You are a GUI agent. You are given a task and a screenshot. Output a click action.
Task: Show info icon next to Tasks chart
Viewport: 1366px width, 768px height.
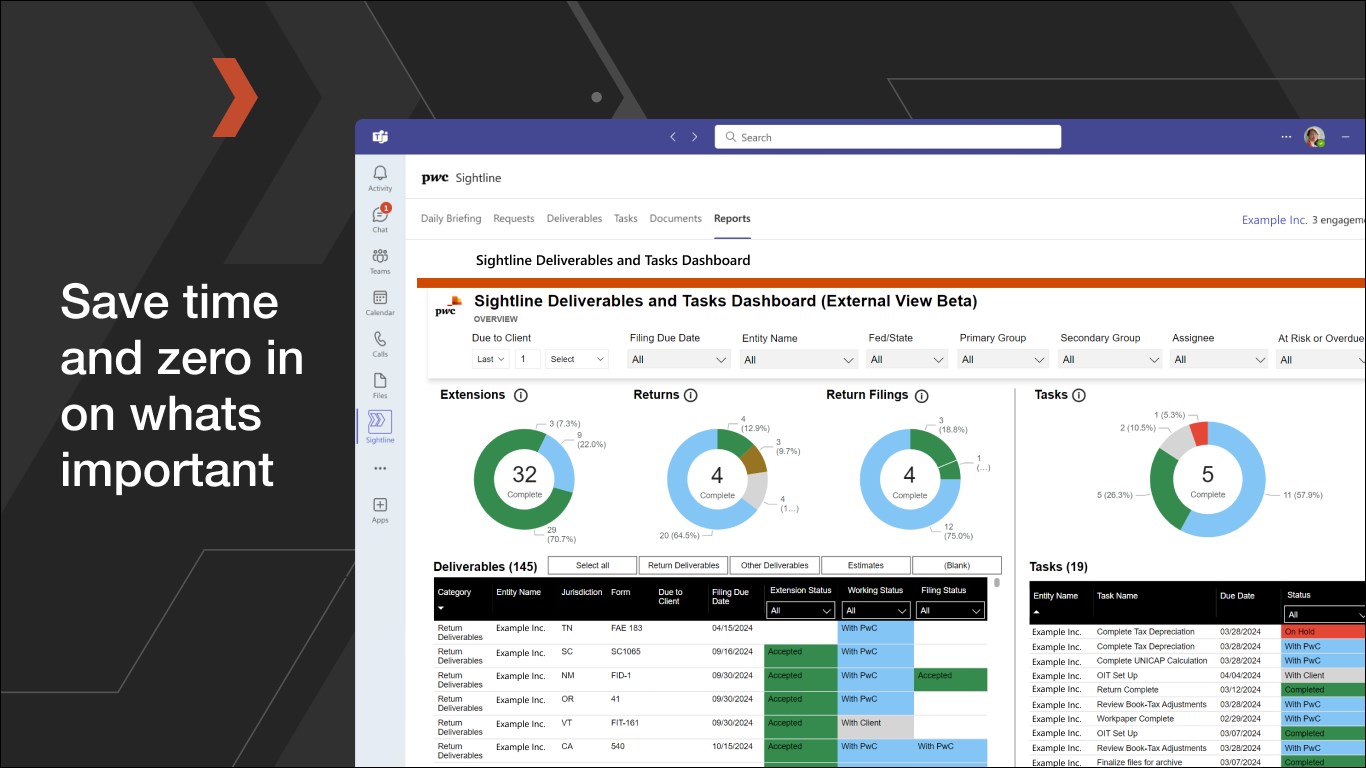click(1078, 396)
